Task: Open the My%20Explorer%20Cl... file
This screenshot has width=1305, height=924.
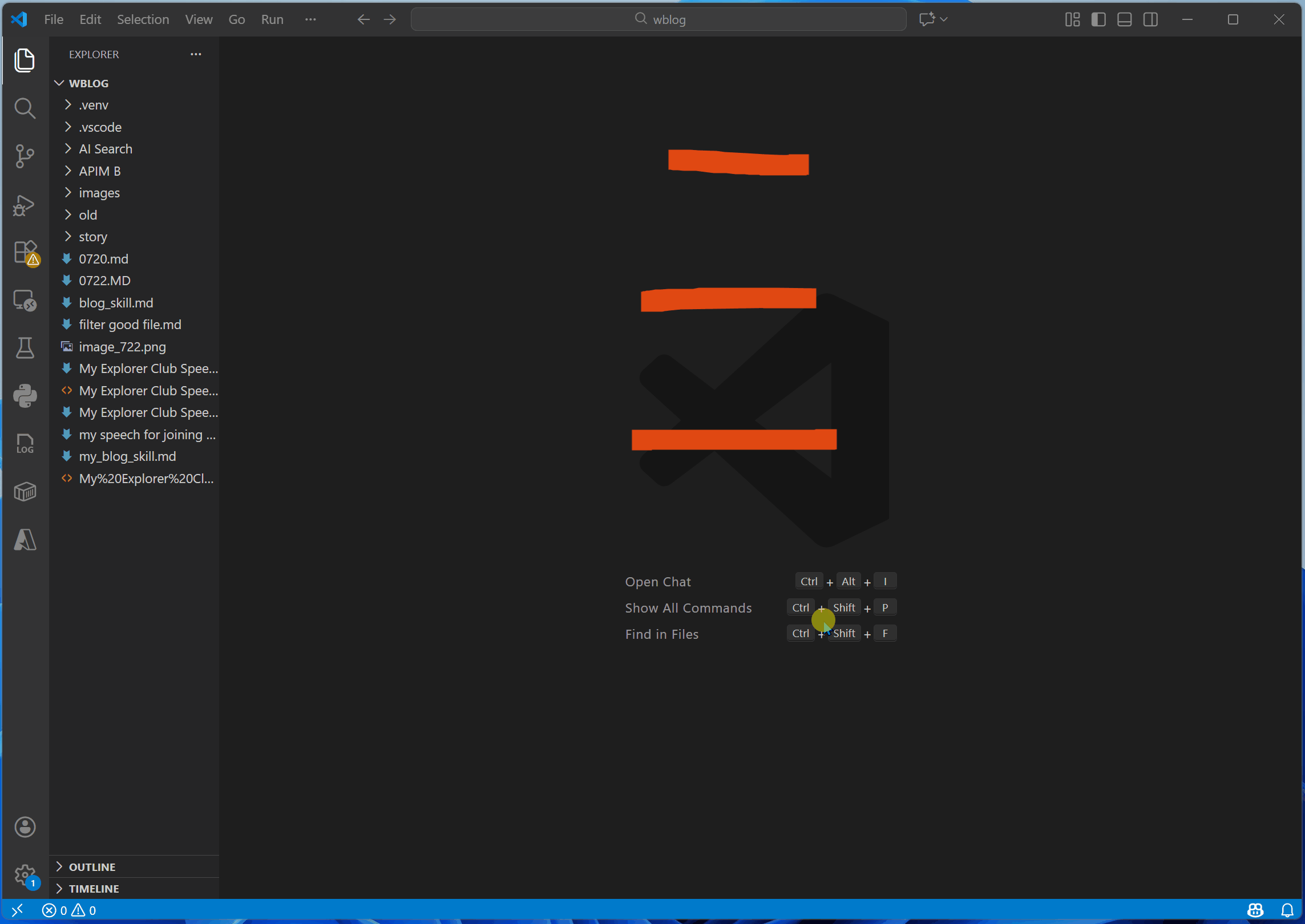Action: click(134, 479)
